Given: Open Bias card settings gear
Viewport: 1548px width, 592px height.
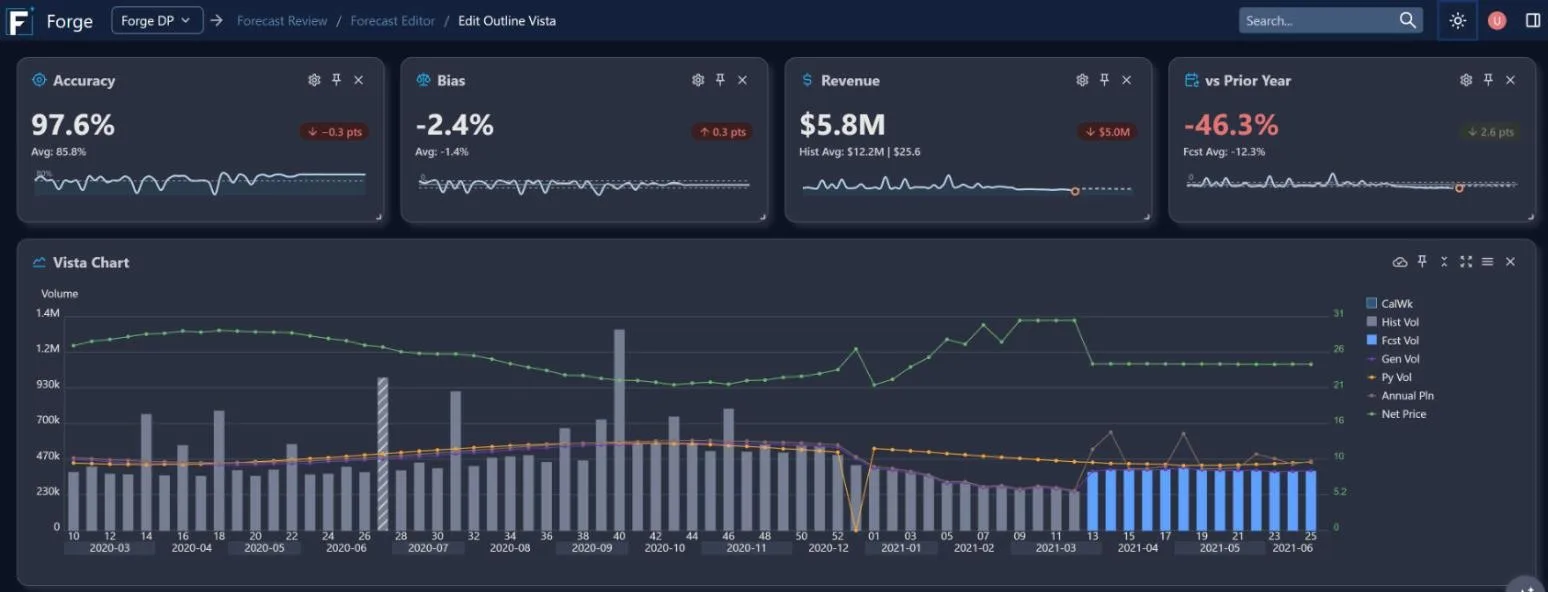Looking at the screenshot, I should pos(698,80).
